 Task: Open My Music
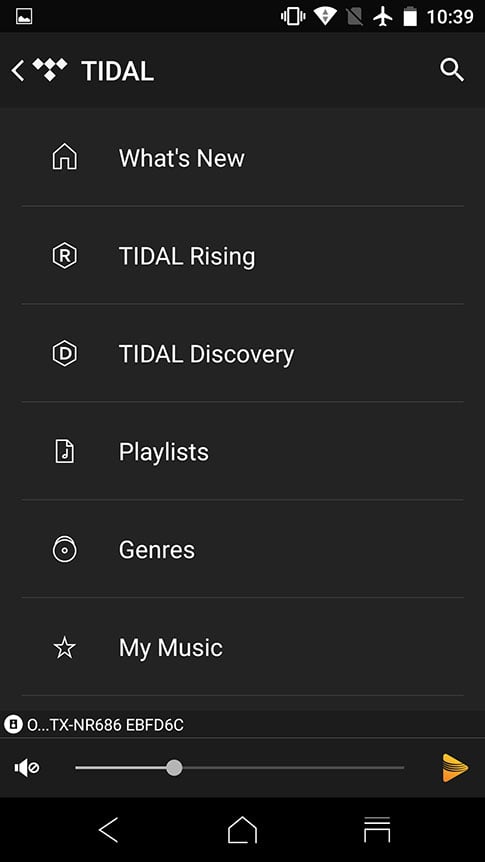coord(242,647)
